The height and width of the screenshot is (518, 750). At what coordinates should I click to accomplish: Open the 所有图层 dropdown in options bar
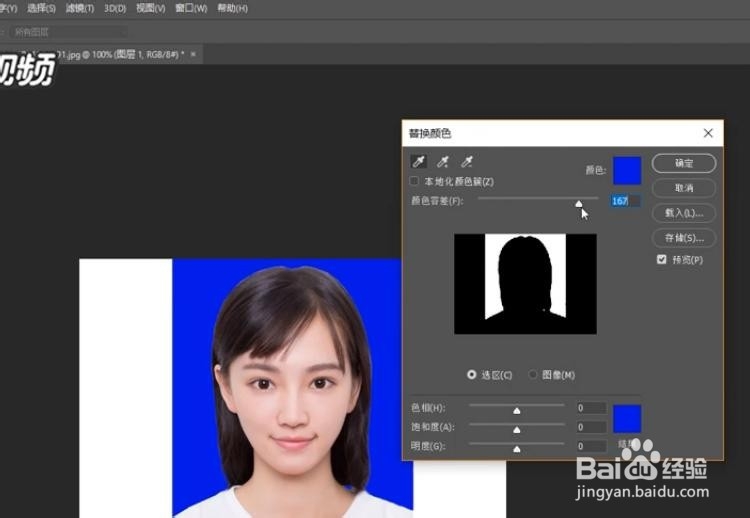pyautogui.click(x=68, y=32)
